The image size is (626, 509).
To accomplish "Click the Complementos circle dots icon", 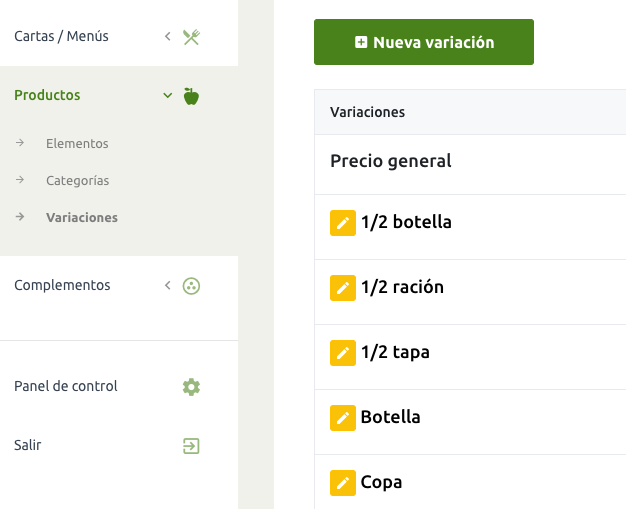I will [191, 286].
